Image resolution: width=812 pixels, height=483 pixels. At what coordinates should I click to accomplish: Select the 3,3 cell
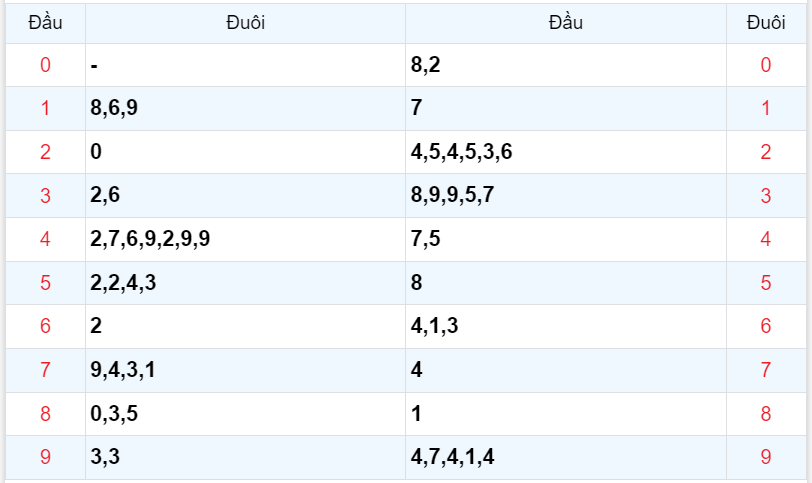(x=245, y=457)
